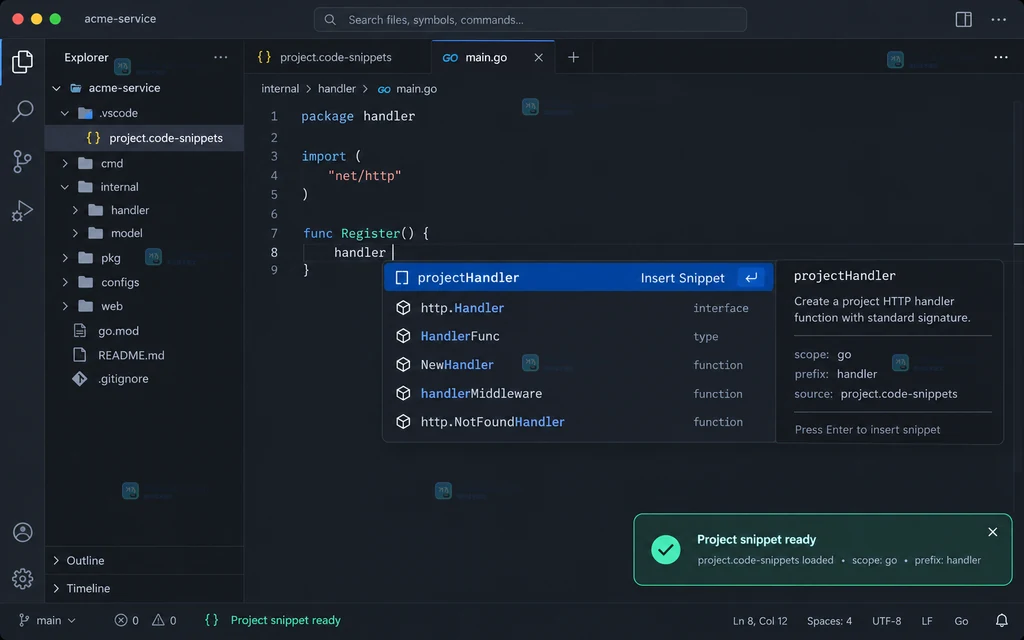Click Spaces: 4 indentation setting
The image size is (1024, 640).
[x=829, y=620]
